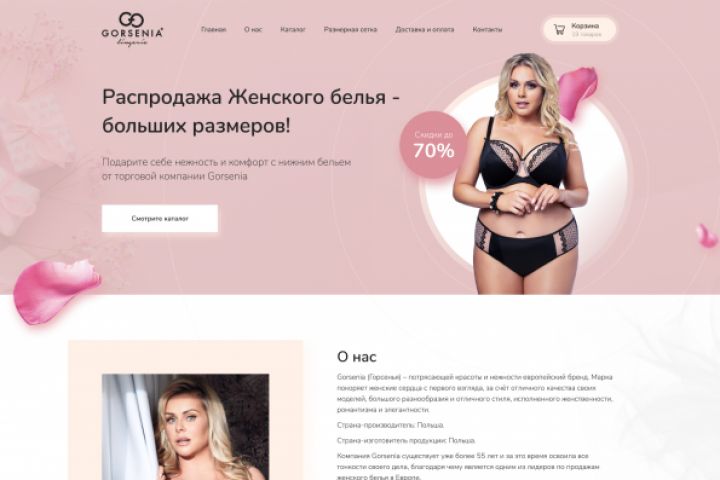The width and height of the screenshot is (720, 480).
Task: Click the About section model photo
Action: pos(186,427)
